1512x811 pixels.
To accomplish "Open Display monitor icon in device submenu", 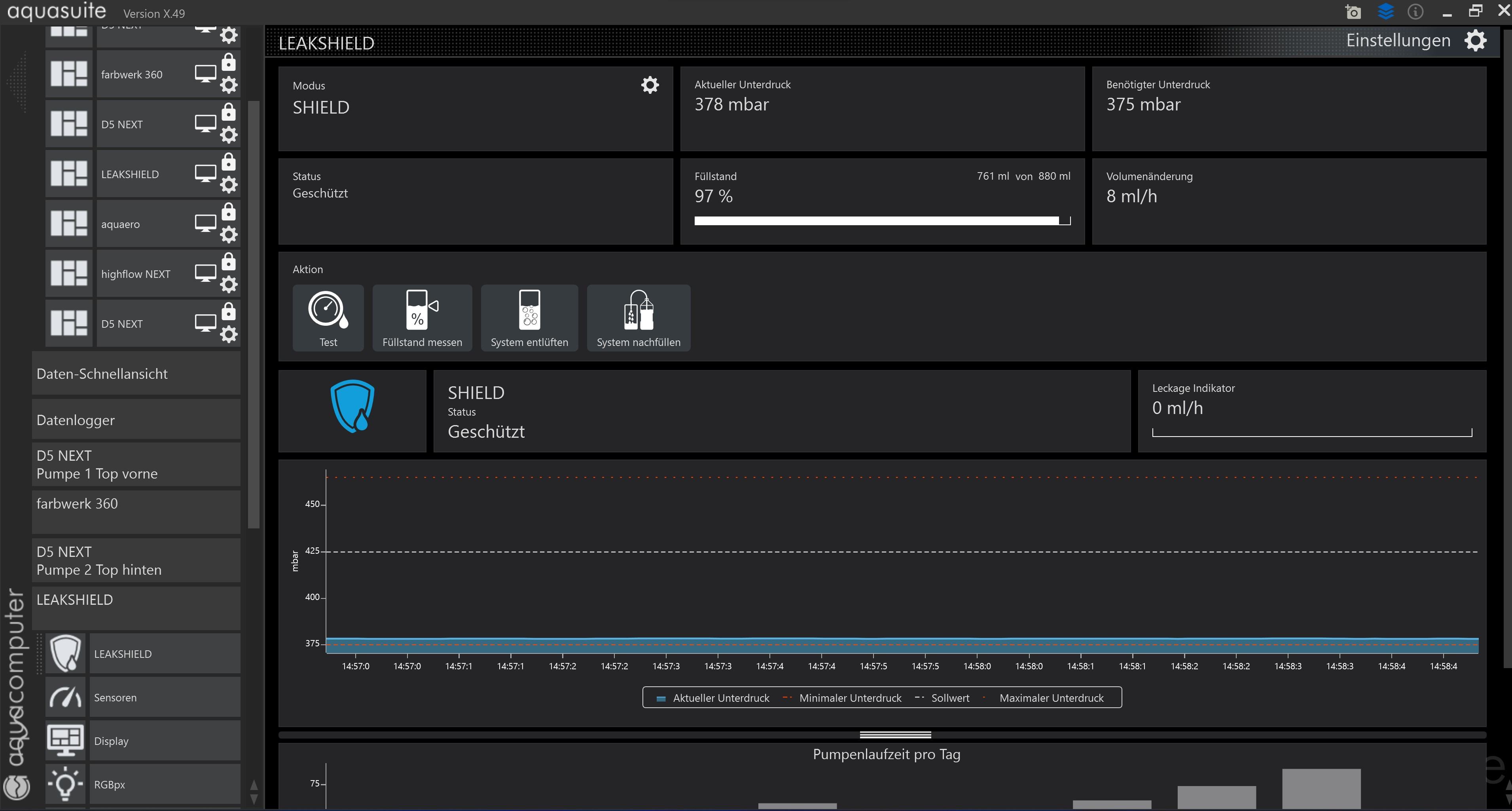I will click(65, 741).
